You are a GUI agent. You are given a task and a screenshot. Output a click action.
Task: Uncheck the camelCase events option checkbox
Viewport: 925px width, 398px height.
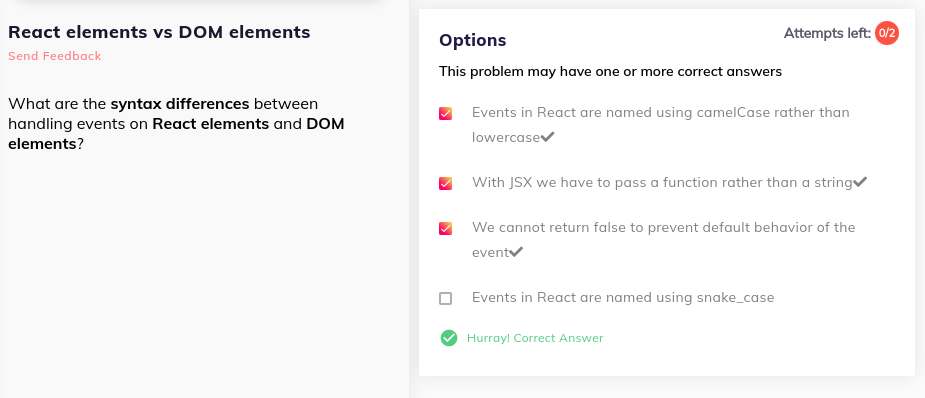(x=445, y=113)
